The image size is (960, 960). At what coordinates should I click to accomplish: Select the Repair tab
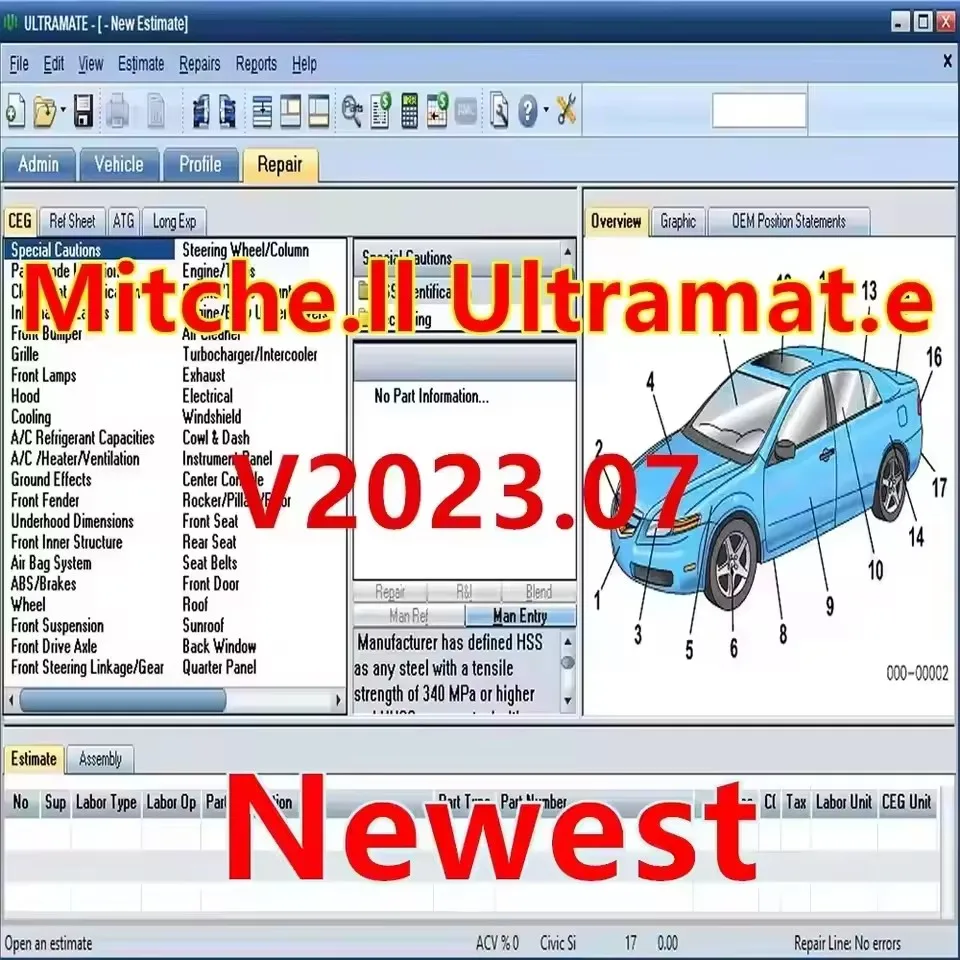tap(280, 165)
